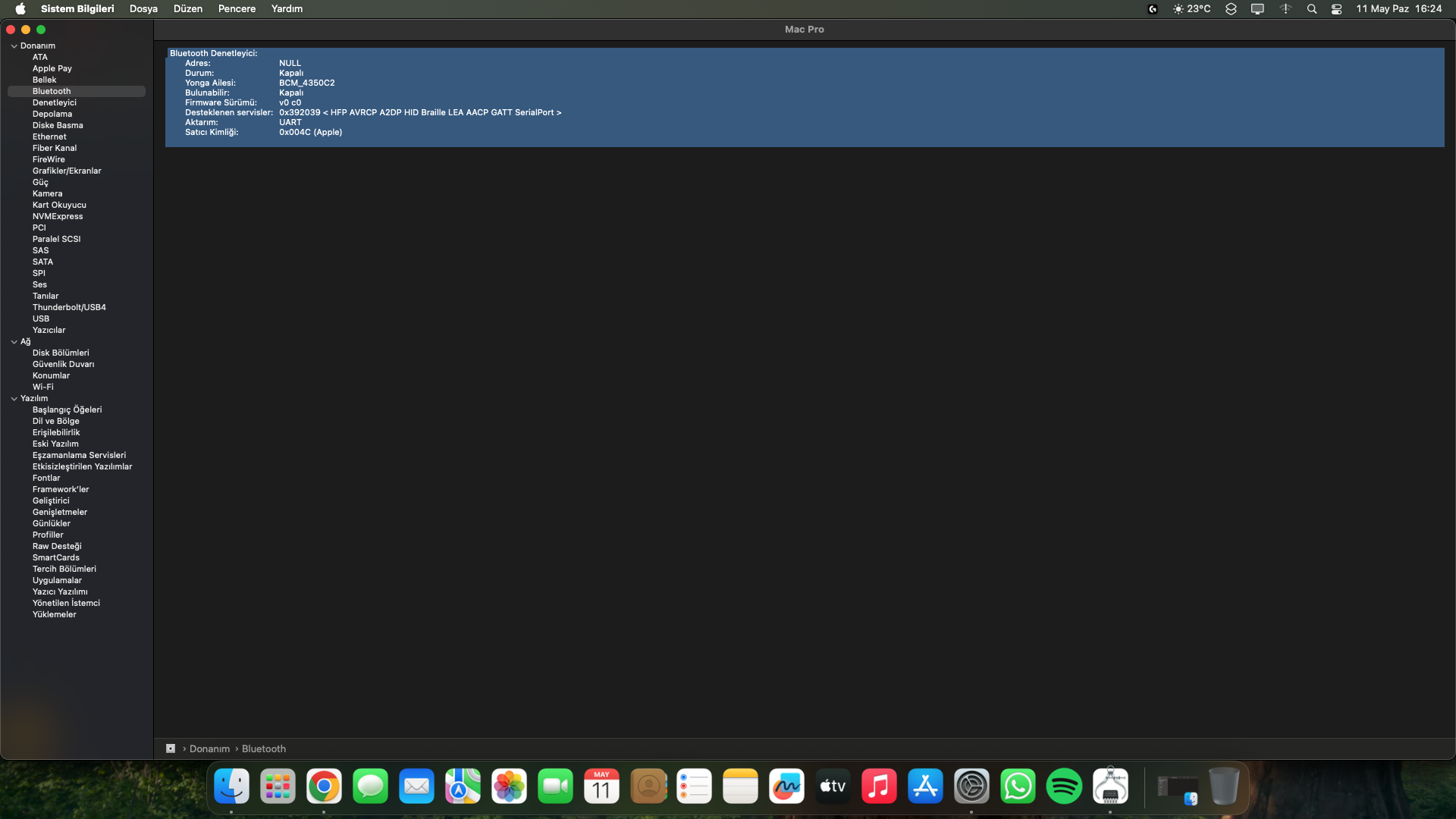1456x819 pixels.
Task: Select Wi-Fi in the sidebar
Action: 42,387
